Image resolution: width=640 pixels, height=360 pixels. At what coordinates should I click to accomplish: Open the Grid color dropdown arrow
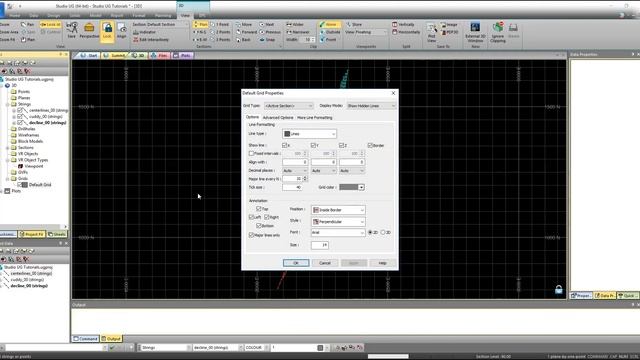[361, 187]
